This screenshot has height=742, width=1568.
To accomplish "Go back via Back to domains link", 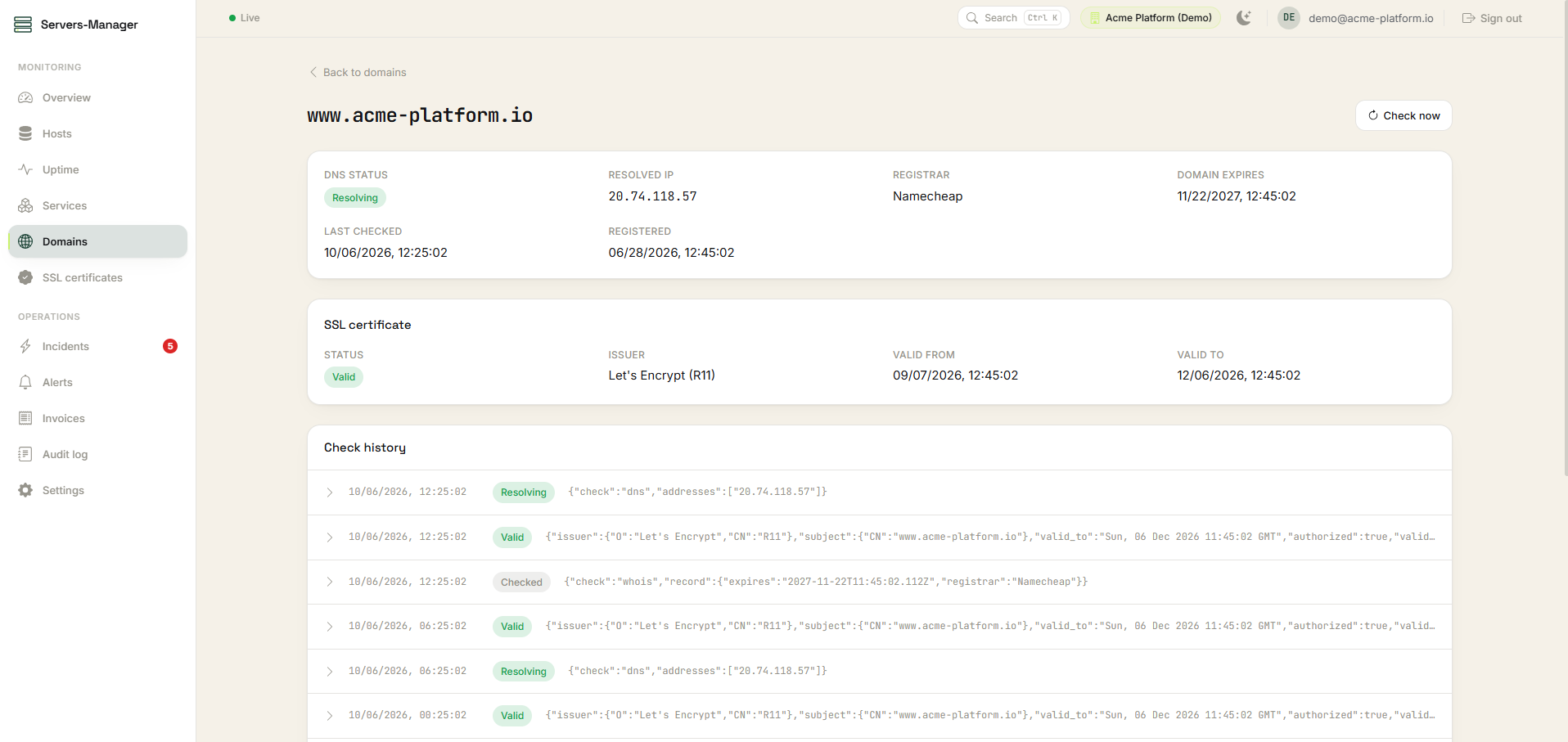I will (358, 72).
